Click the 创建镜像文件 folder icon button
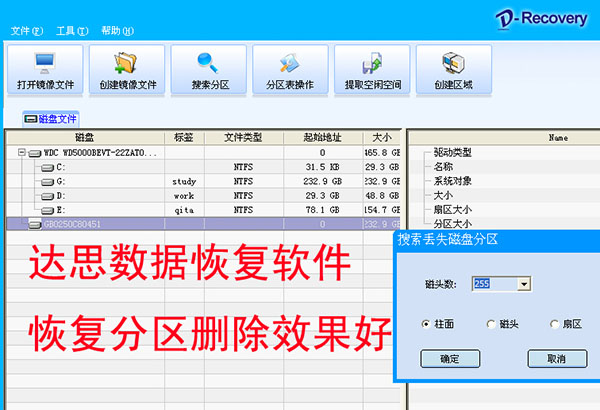This screenshot has width=600, height=410. pos(127,69)
